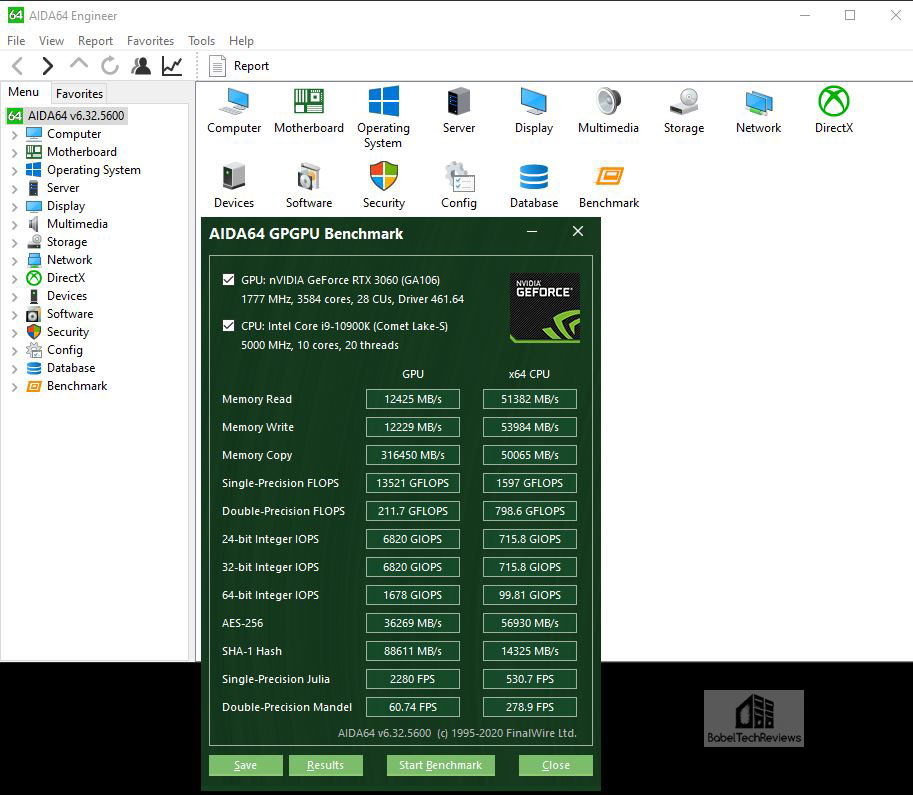Click the GPU Single-Precision Julia 2280 FPS value

(413, 679)
